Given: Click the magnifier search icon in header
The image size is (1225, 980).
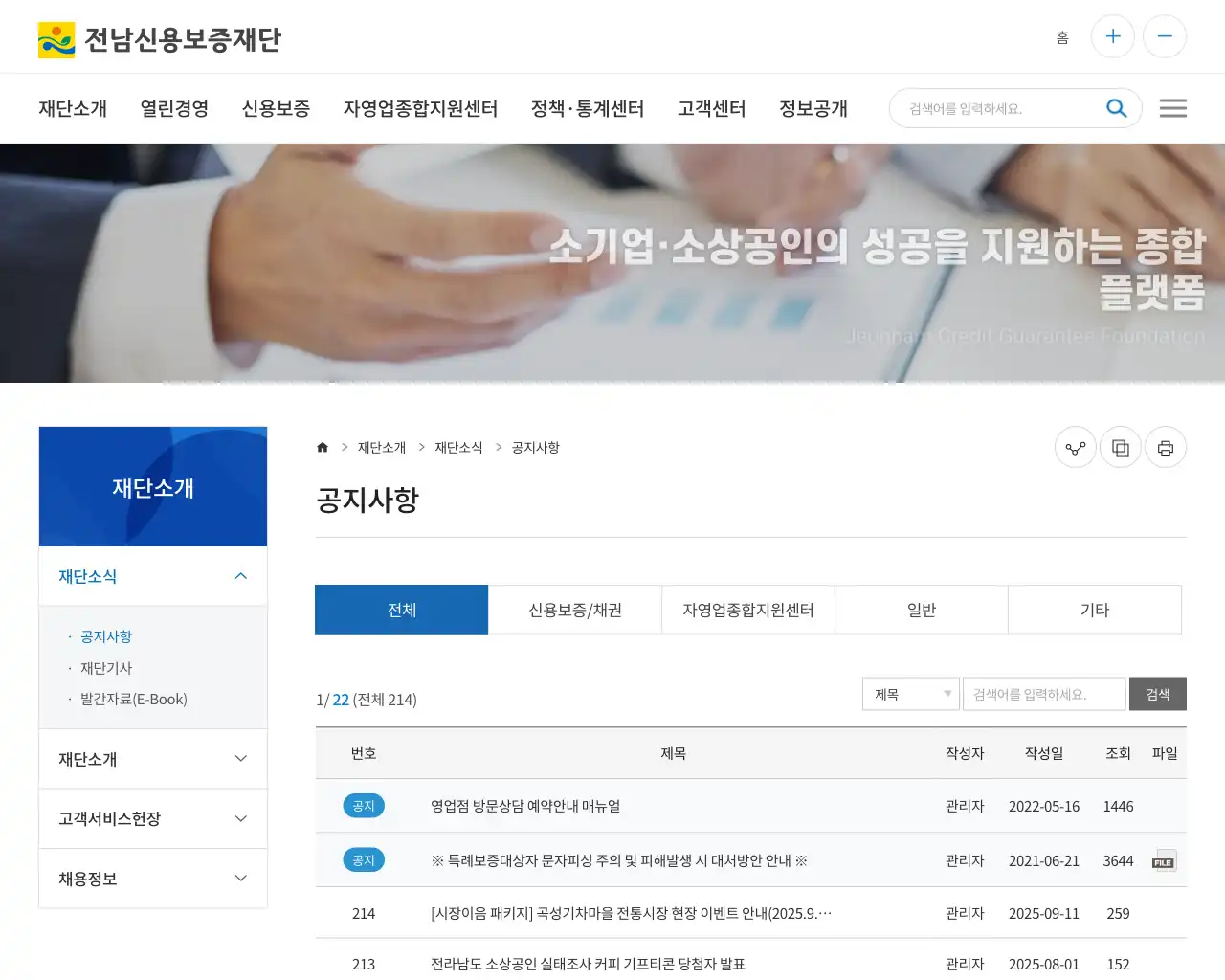Looking at the screenshot, I should pos(1116,108).
